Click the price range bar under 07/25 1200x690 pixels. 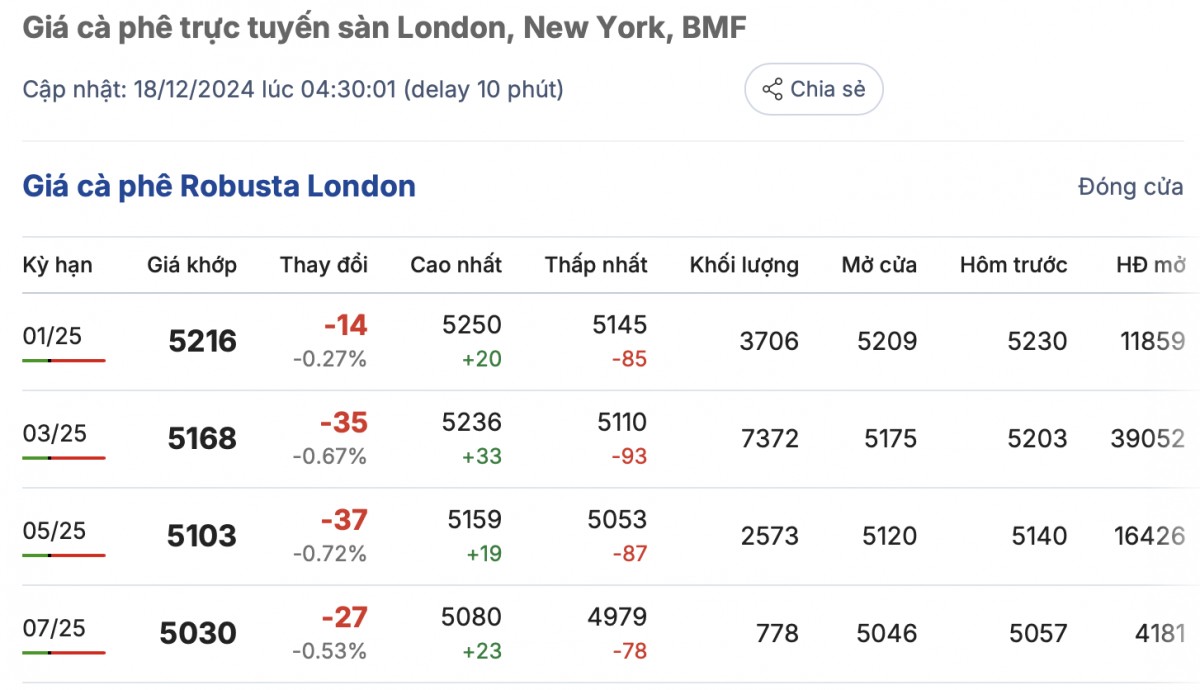[x=64, y=652]
